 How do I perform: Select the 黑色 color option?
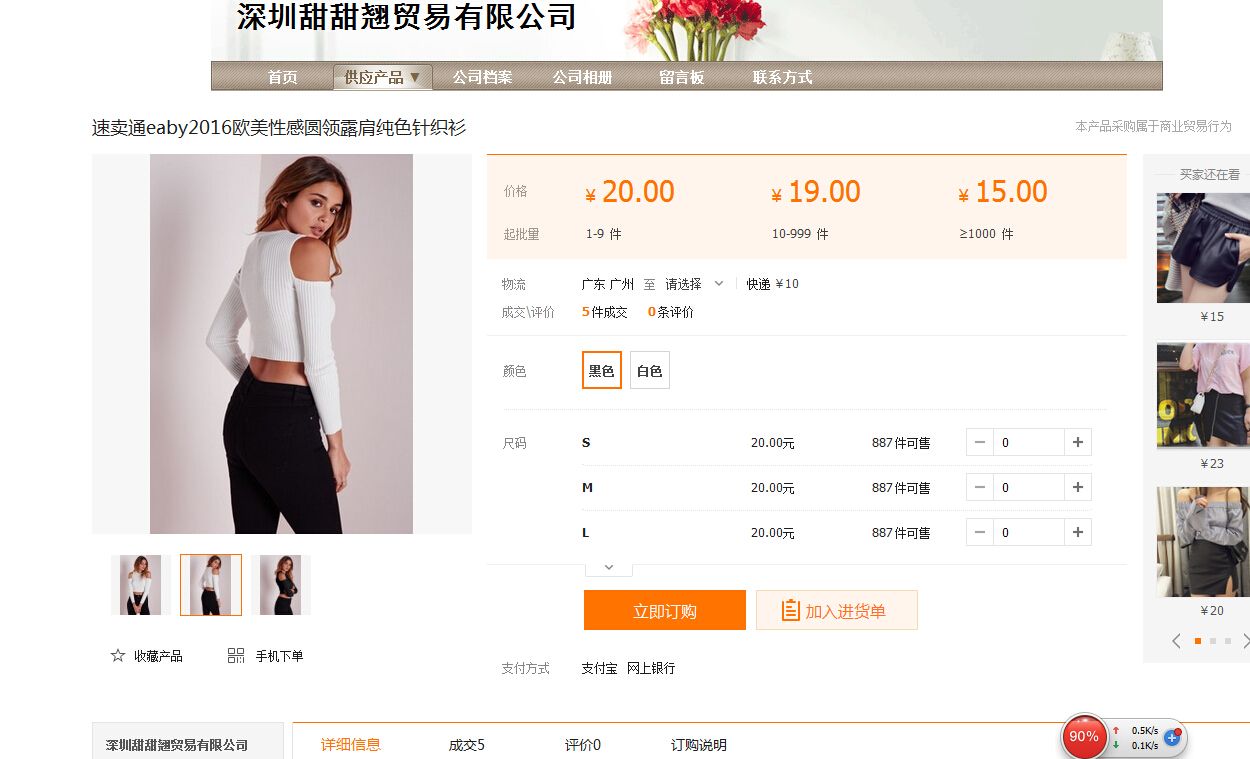(x=601, y=370)
